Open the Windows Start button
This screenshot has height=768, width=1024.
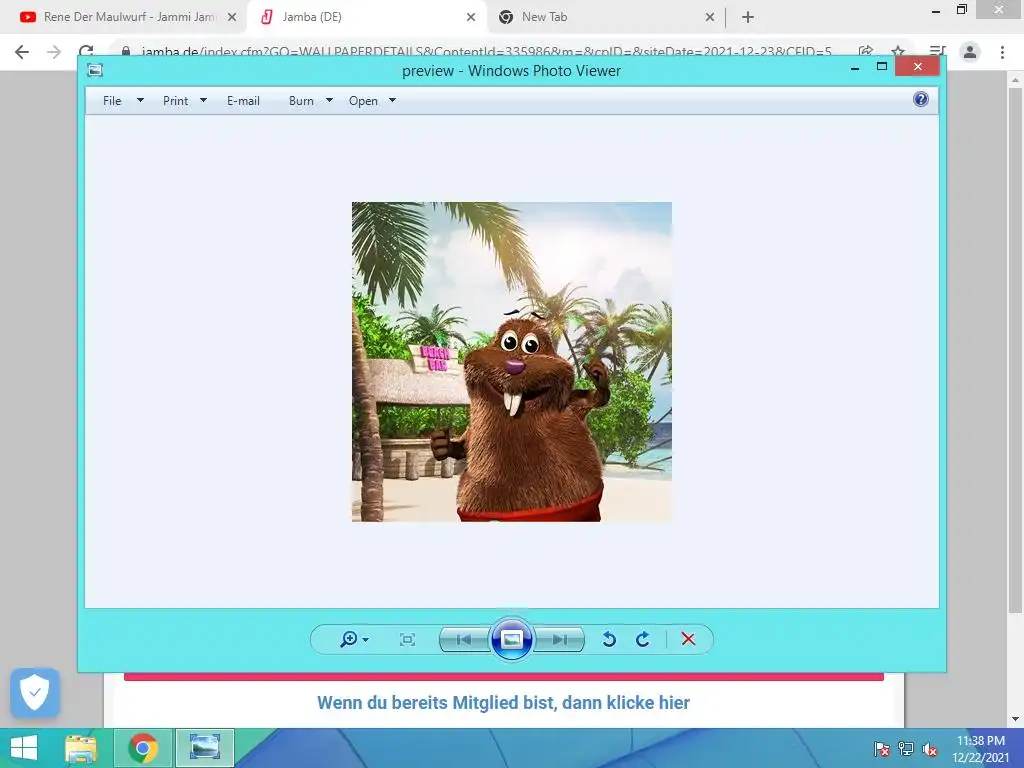pyautogui.click(x=24, y=748)
